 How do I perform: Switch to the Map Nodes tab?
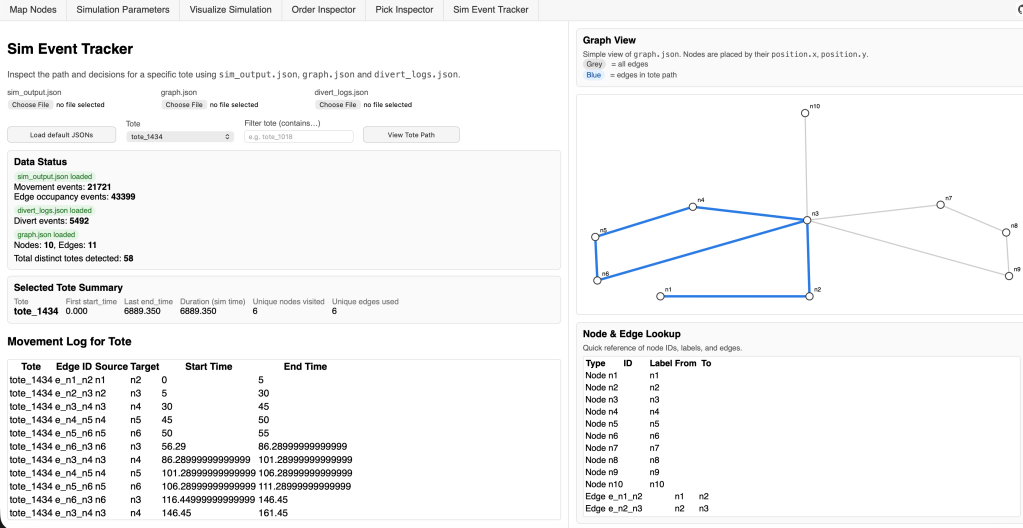click(x=34, y=9)
